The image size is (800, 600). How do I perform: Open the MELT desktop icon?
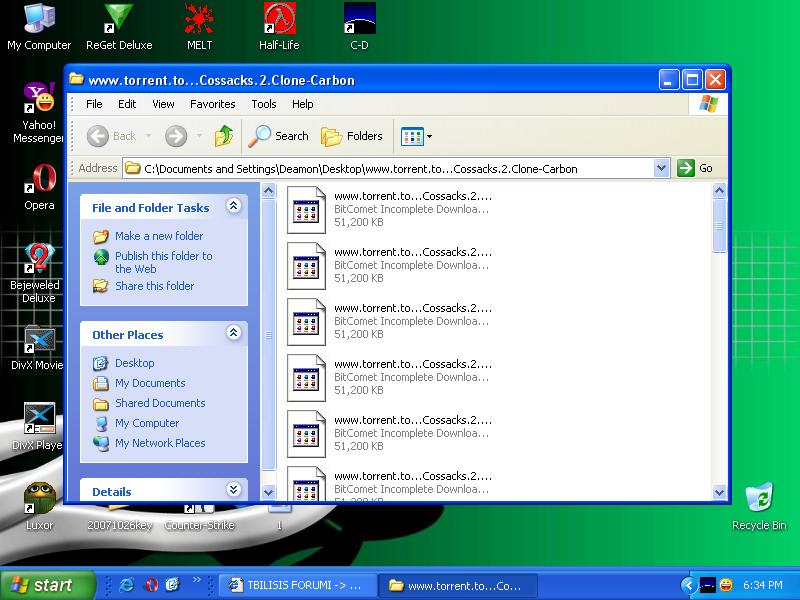(199, 25)
